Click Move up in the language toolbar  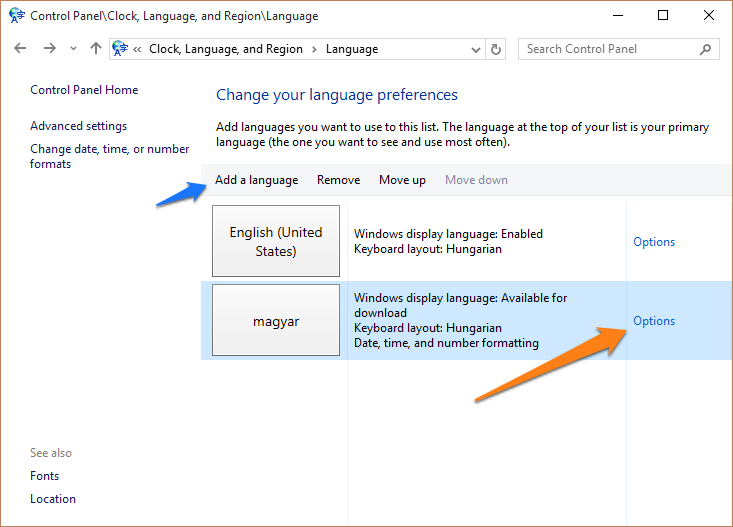pos(402,180)
